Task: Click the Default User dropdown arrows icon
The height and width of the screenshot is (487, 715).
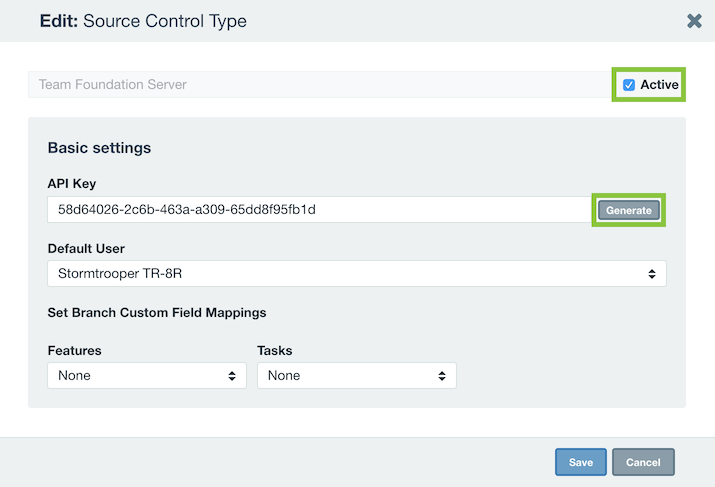Action: pyautogui.click(x=652, y=274)
